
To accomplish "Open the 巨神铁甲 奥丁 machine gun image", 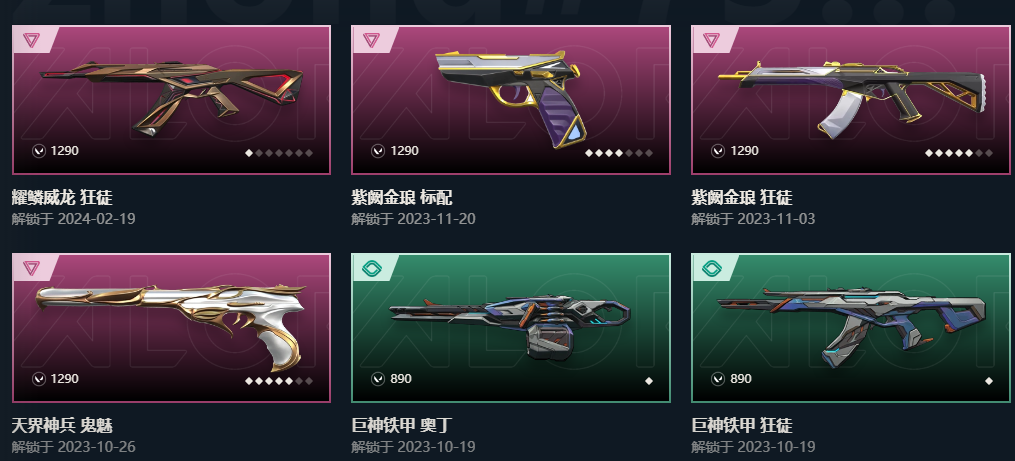I will (x=510, y=327).
